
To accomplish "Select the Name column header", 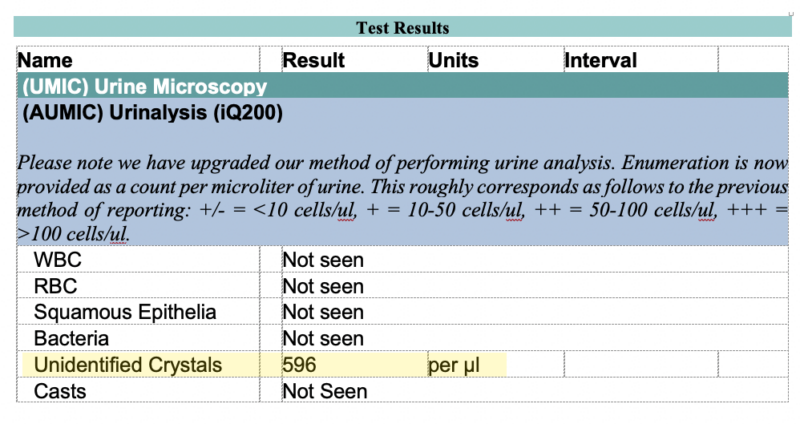I will coord(45,60).
